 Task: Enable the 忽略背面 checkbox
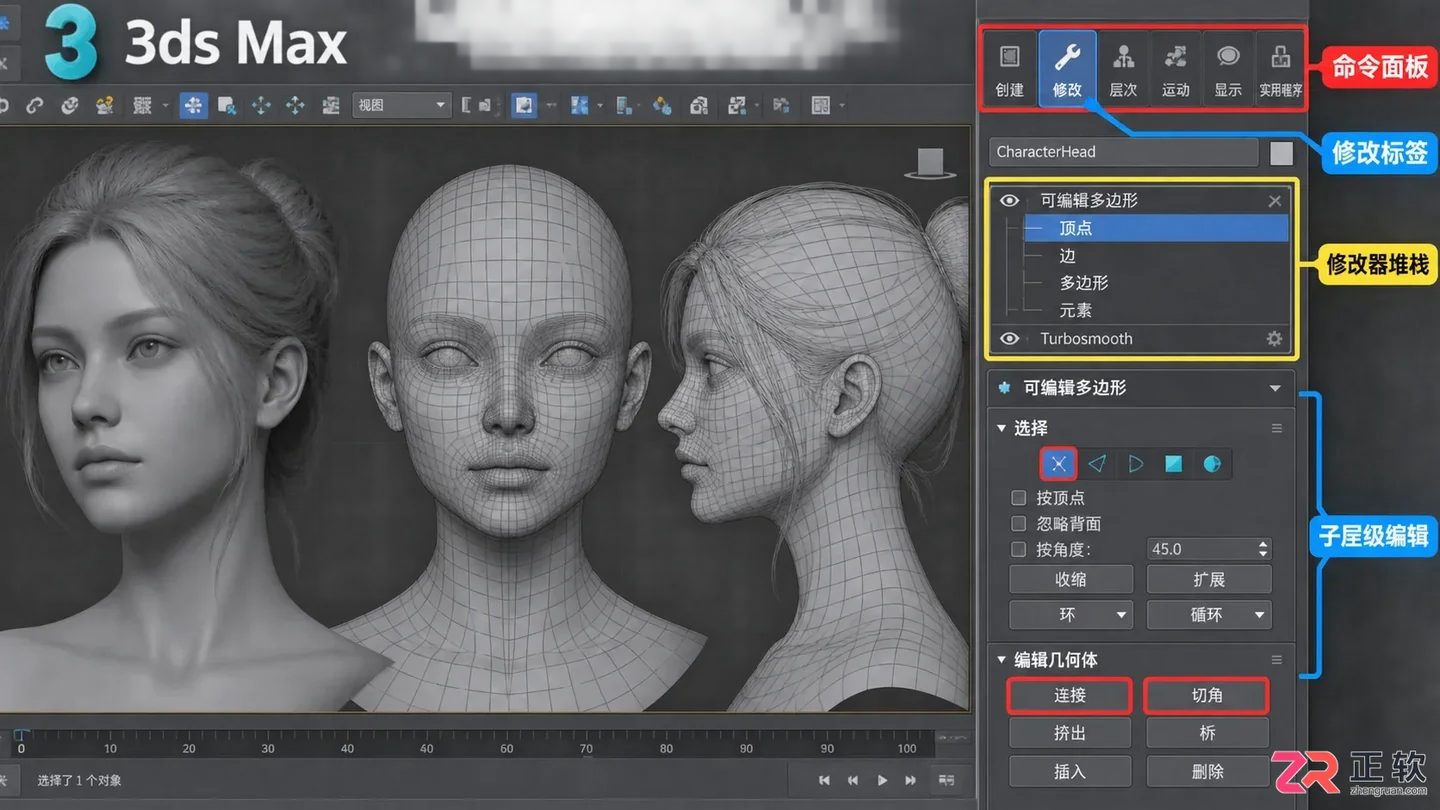click(x=1019, y=523)
